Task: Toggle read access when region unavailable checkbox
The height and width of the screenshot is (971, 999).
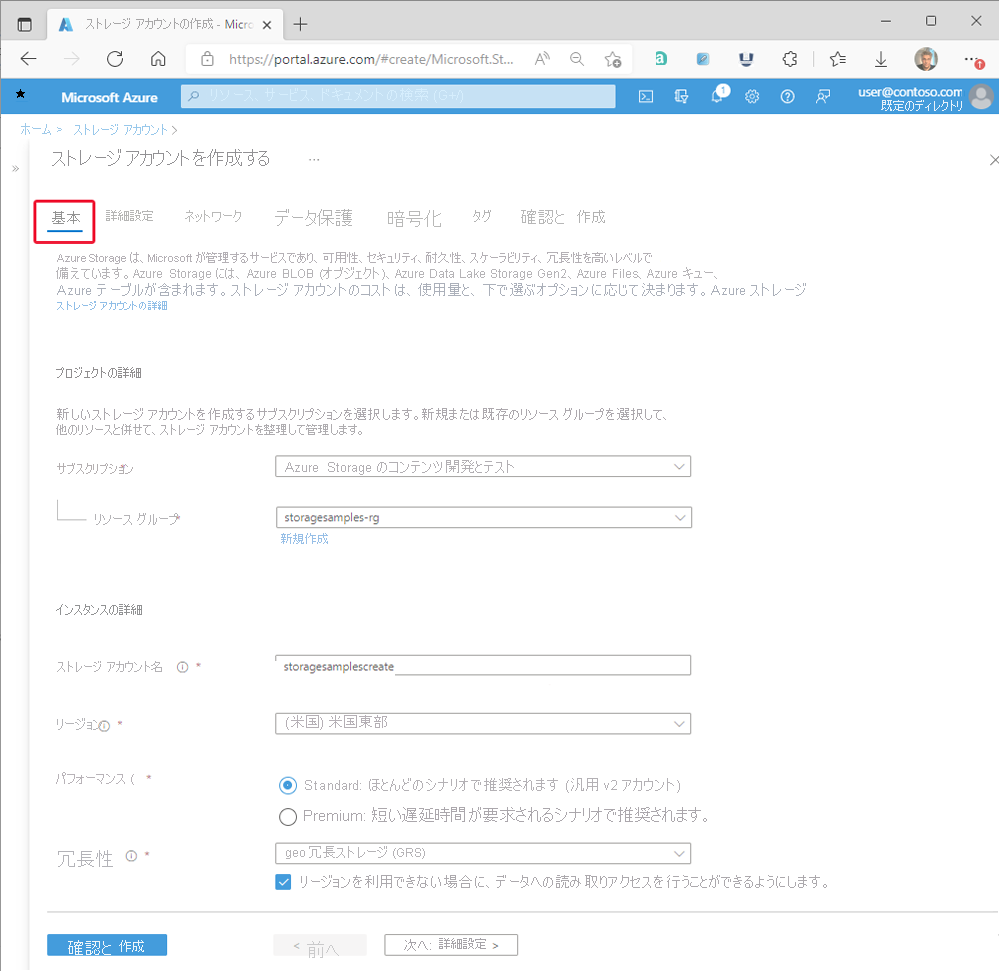Action: 283,882
